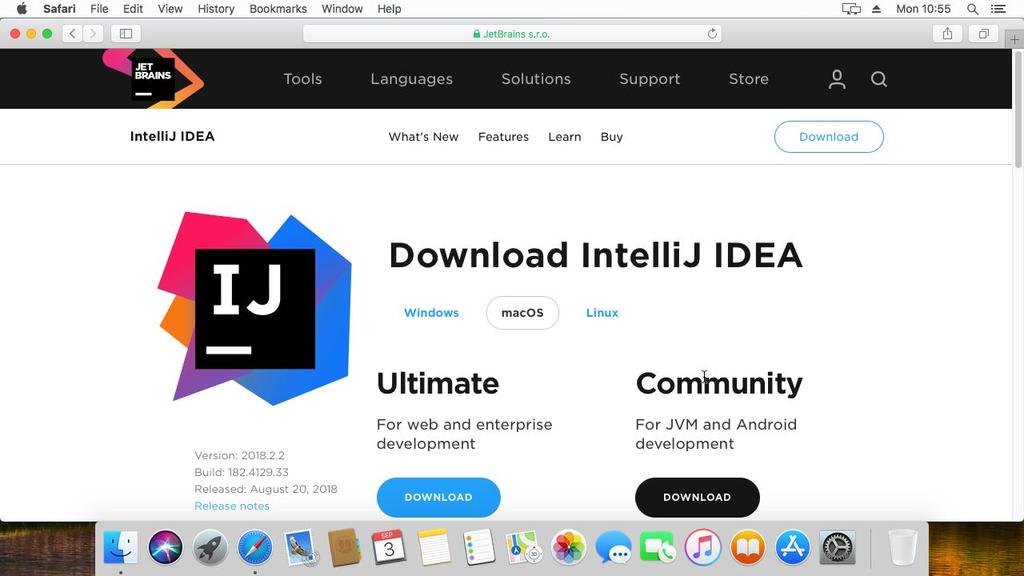Screen dimensions: 1024x576
Task: Expand the Languages navigation menu
Action: click(x=411, y=79)
